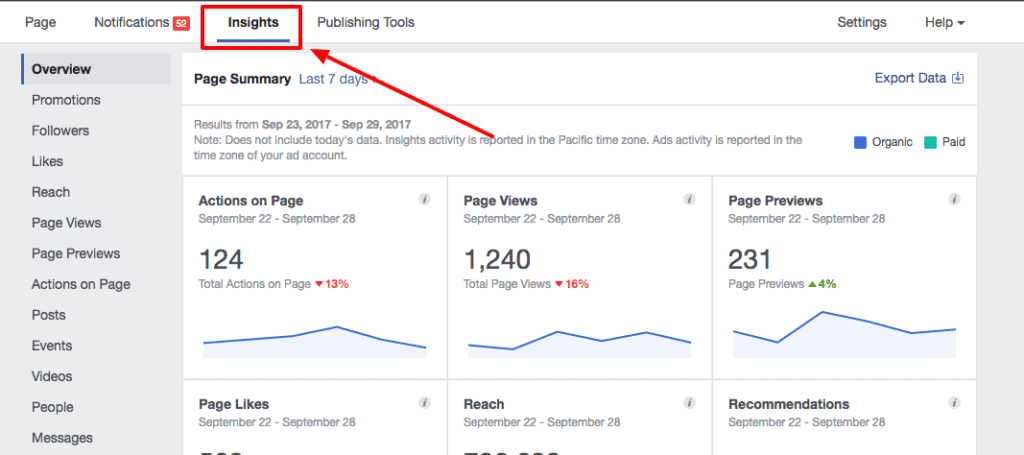Image resolution: width=1024 pixels, height=455 pixels.
Task: Click the red 13% decrease indicator
Action: pyautogui.click(x=332, y=284)
